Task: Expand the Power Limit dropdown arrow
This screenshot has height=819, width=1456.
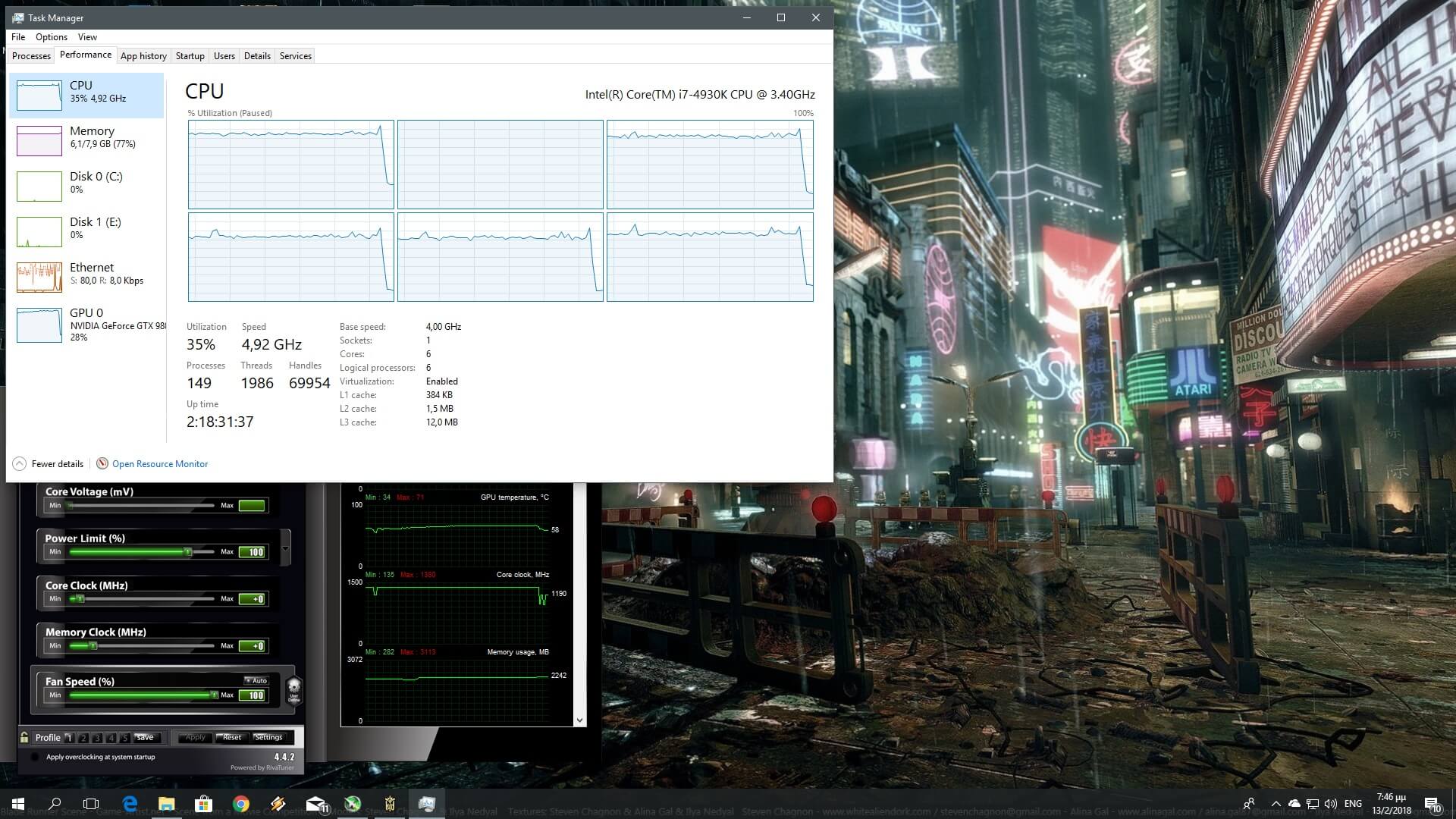Action: pos(285,548)
